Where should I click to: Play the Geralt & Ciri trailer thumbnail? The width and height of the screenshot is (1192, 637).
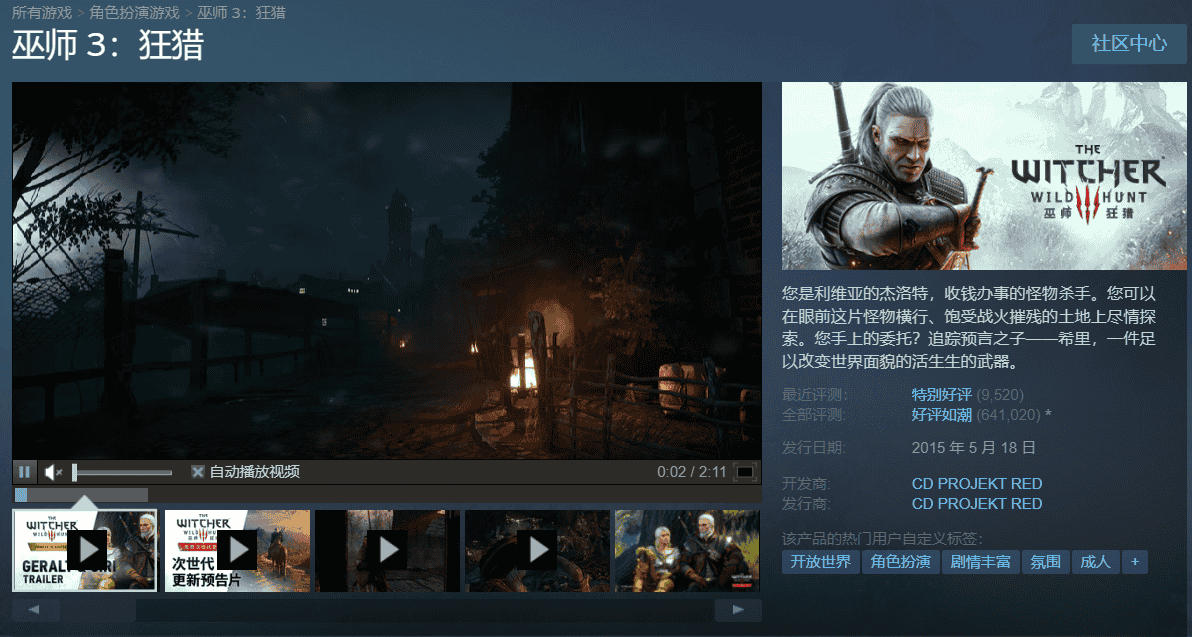point(84,550)
